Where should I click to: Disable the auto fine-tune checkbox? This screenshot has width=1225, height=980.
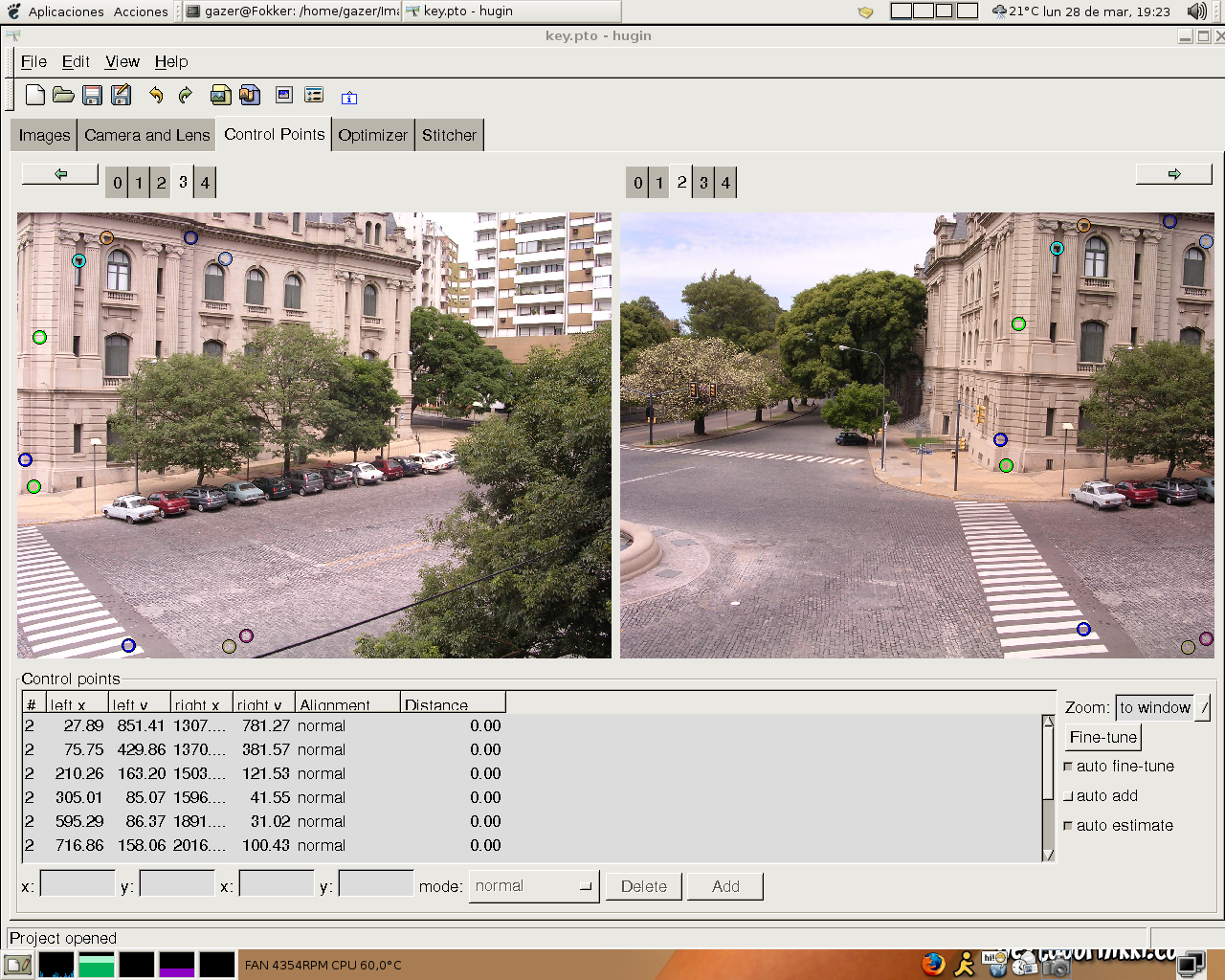(x=1068, y=767)
